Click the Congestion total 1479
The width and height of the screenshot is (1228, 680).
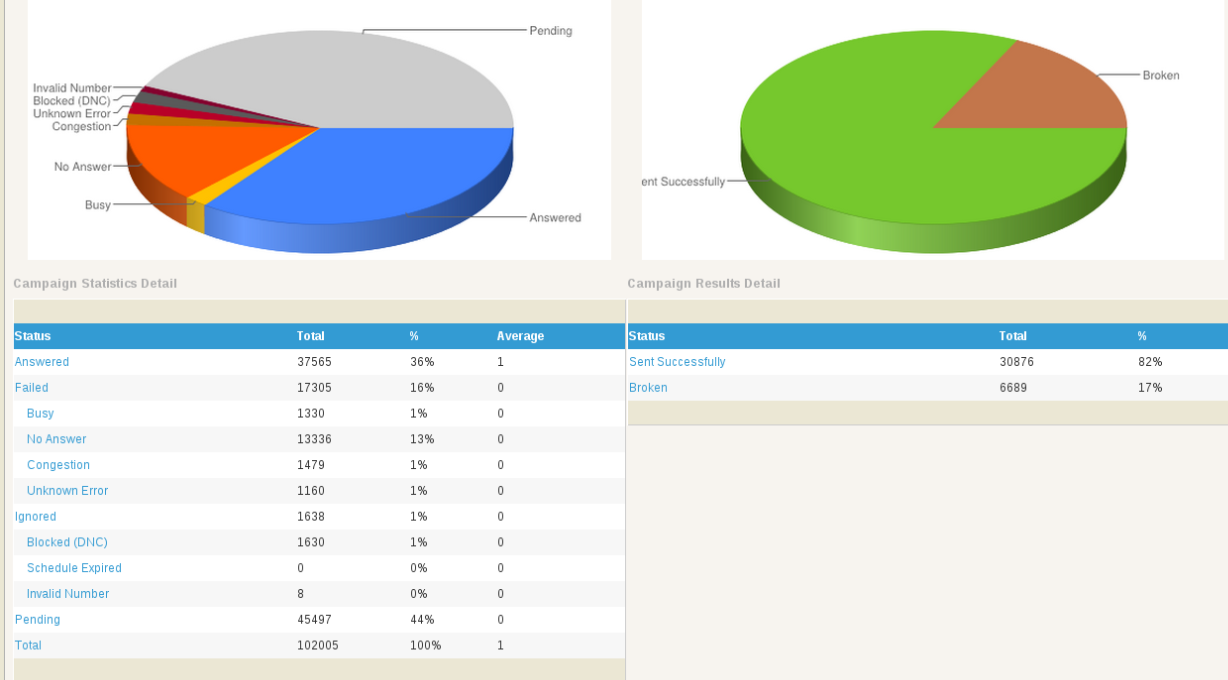(311, 466)
